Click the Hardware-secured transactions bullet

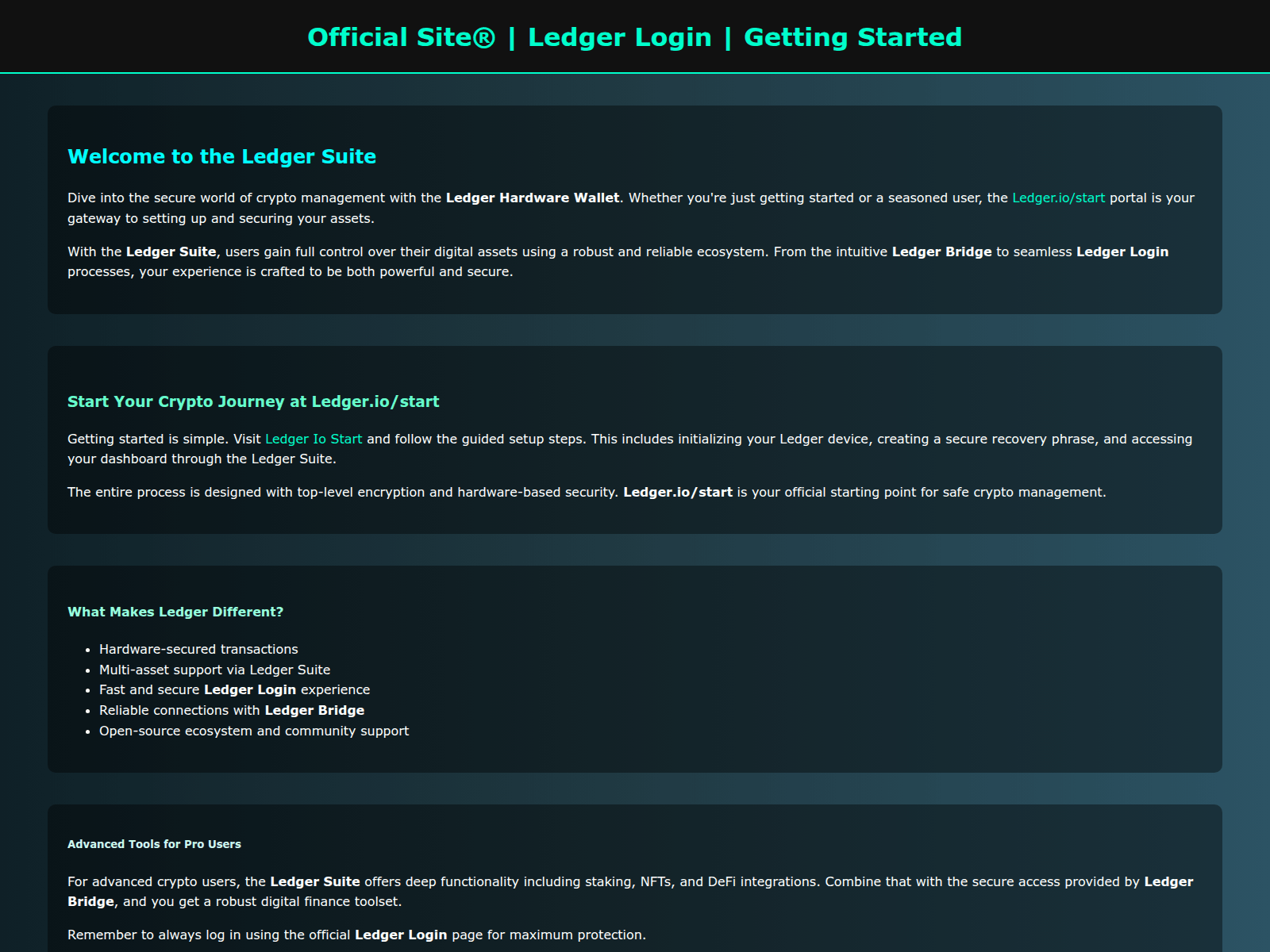click(198, 649)
